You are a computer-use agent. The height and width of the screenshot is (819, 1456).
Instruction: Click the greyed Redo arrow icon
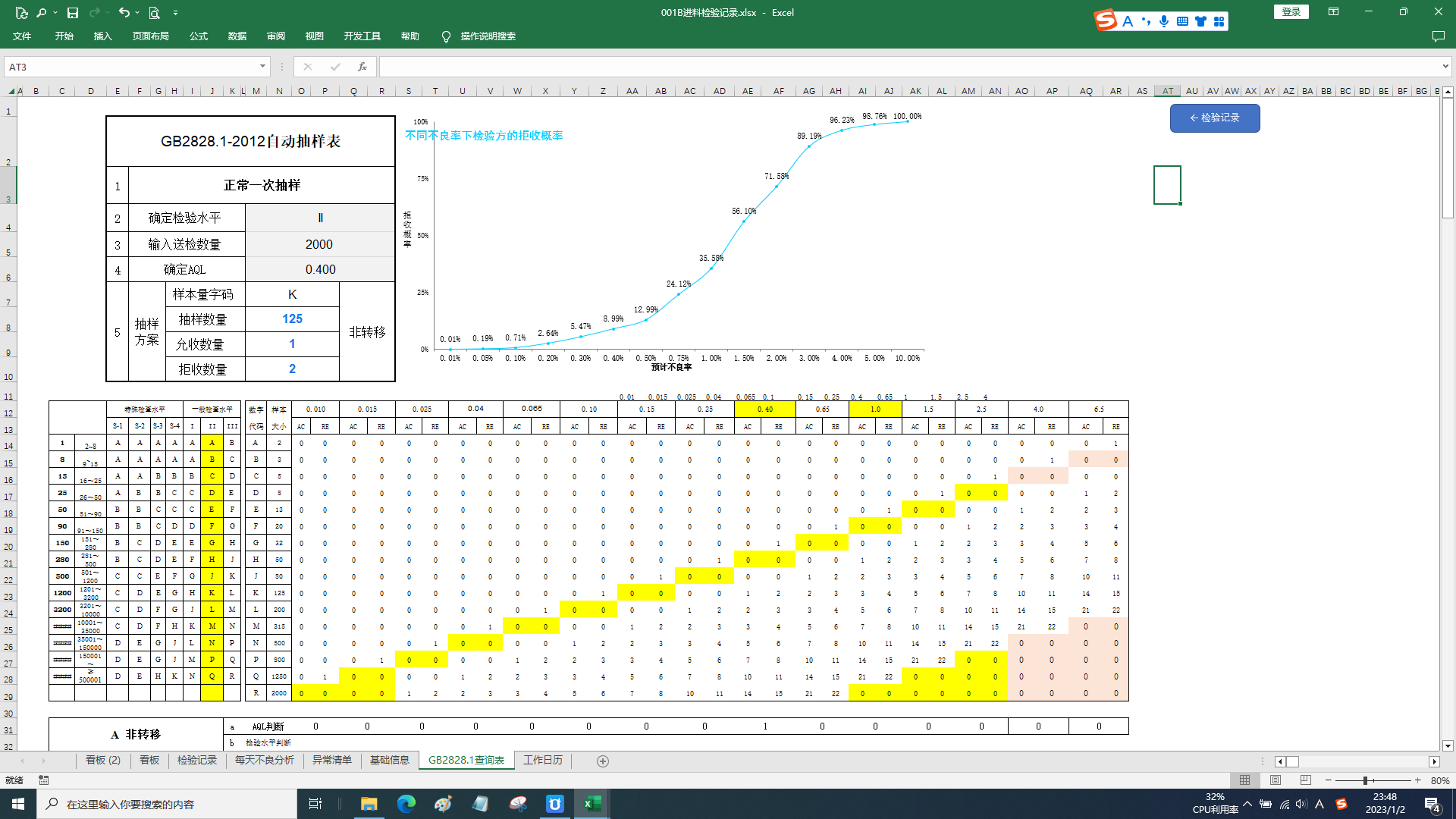[95, 13]
